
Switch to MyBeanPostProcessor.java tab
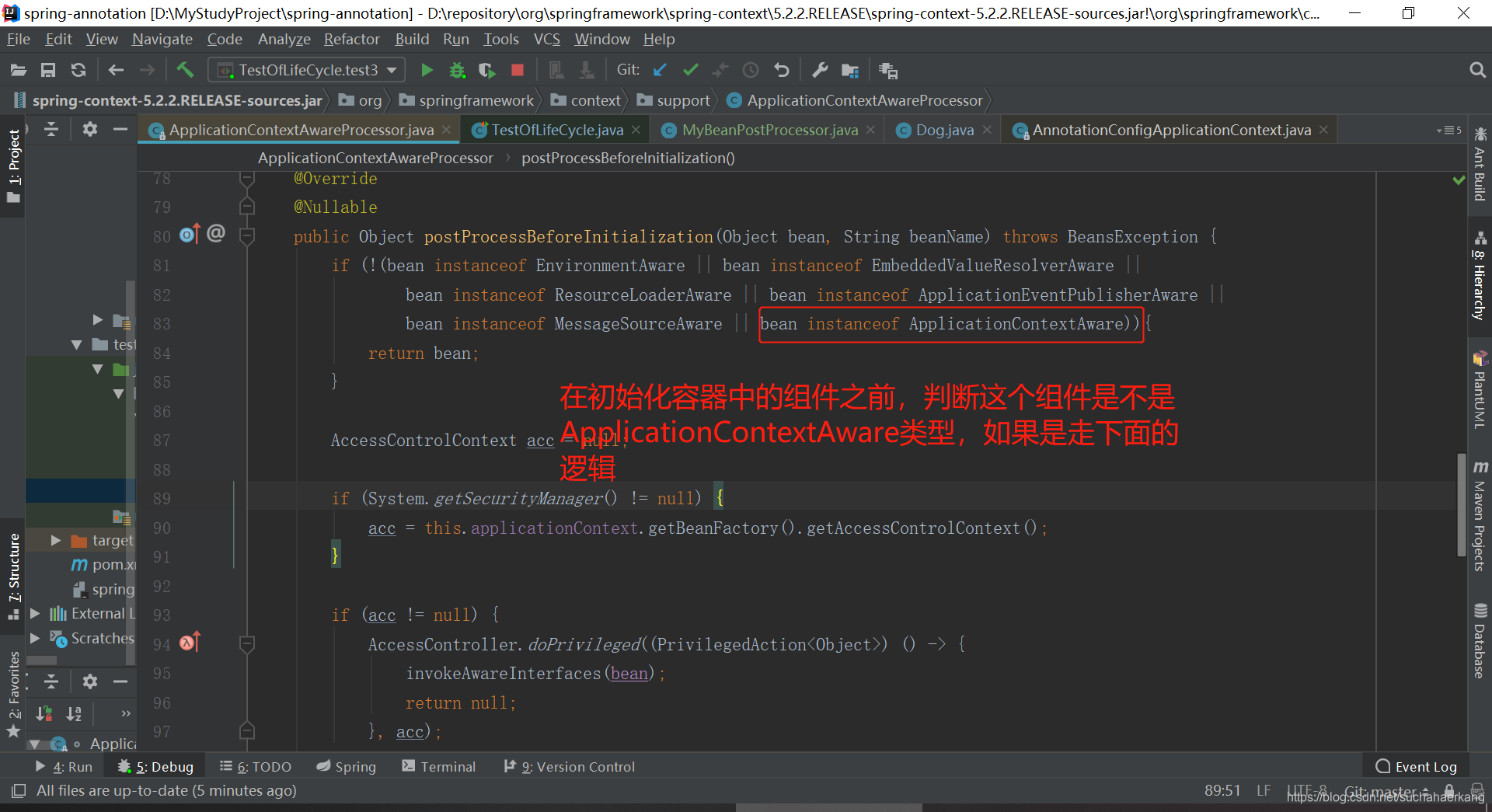coord(769,131)
